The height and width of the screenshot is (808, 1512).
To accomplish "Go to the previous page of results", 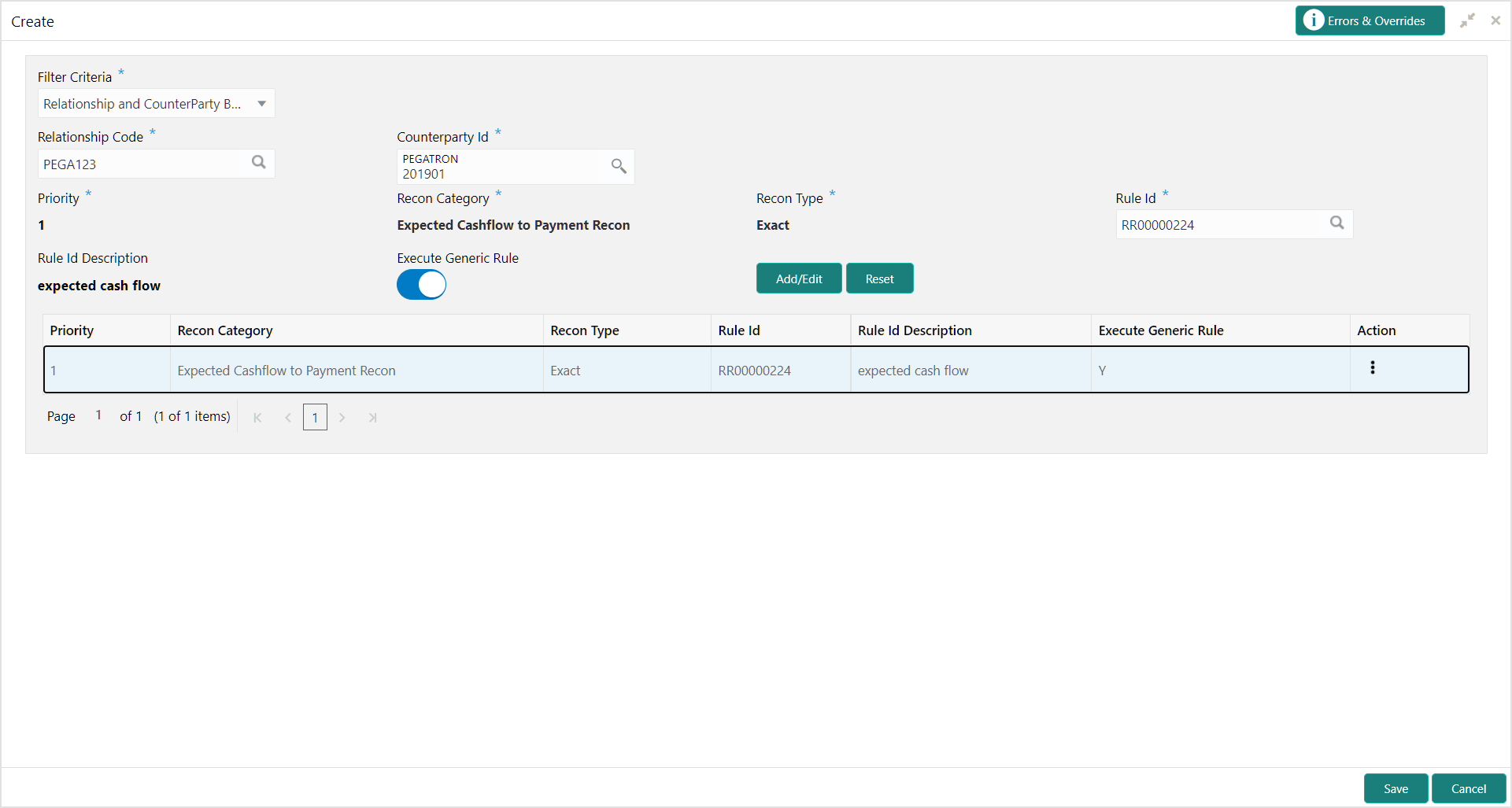I will tap(288, 418).
